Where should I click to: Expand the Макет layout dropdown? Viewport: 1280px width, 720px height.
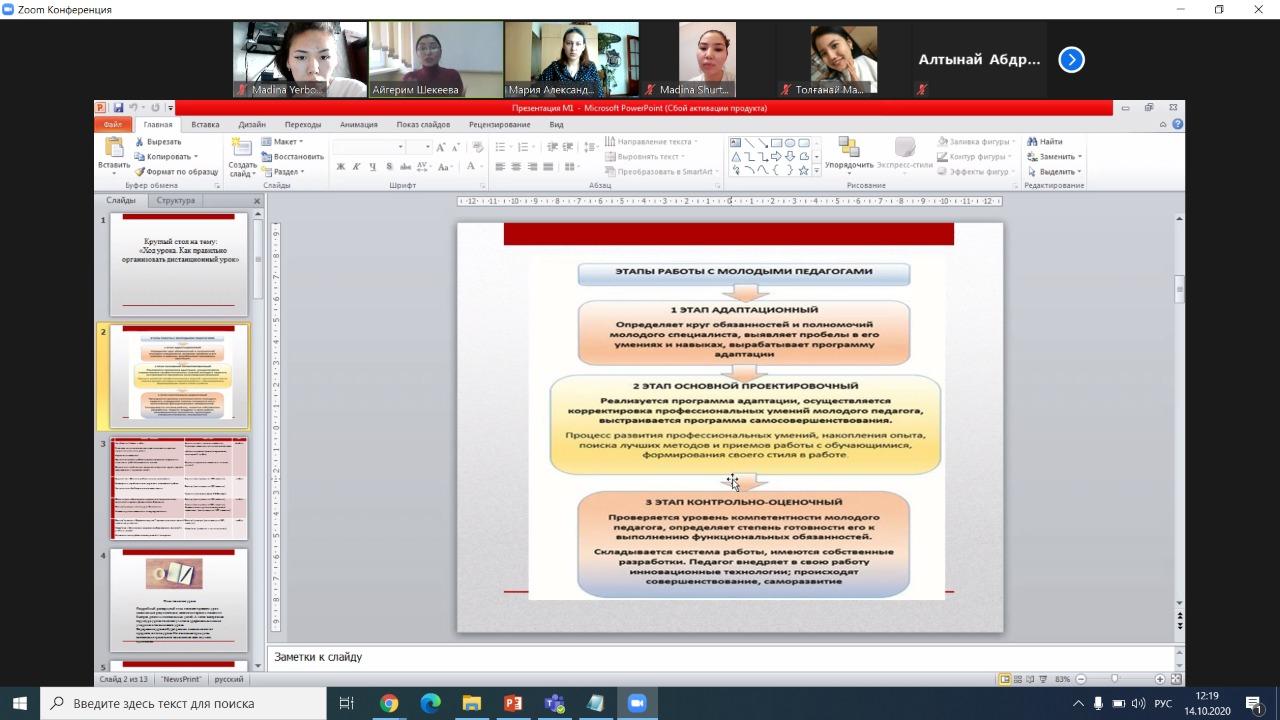[287, 142]
